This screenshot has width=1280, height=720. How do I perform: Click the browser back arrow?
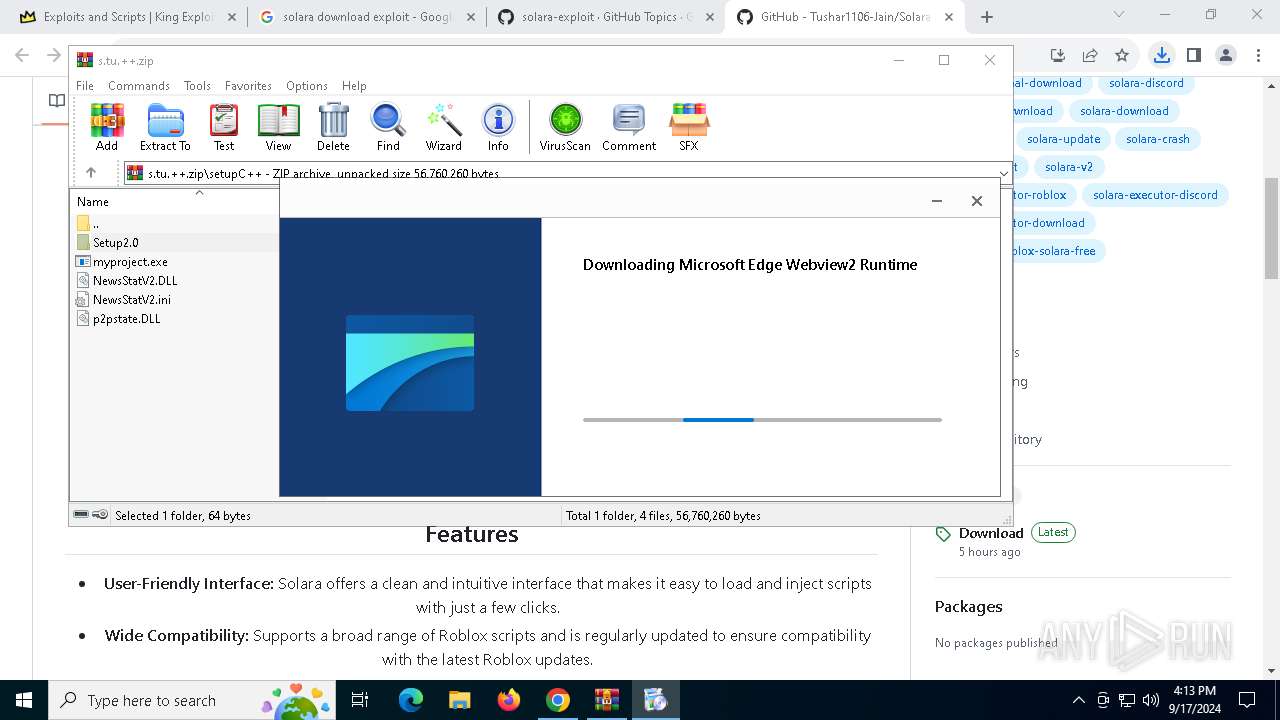pyautogui.click(x=22, y=56)
